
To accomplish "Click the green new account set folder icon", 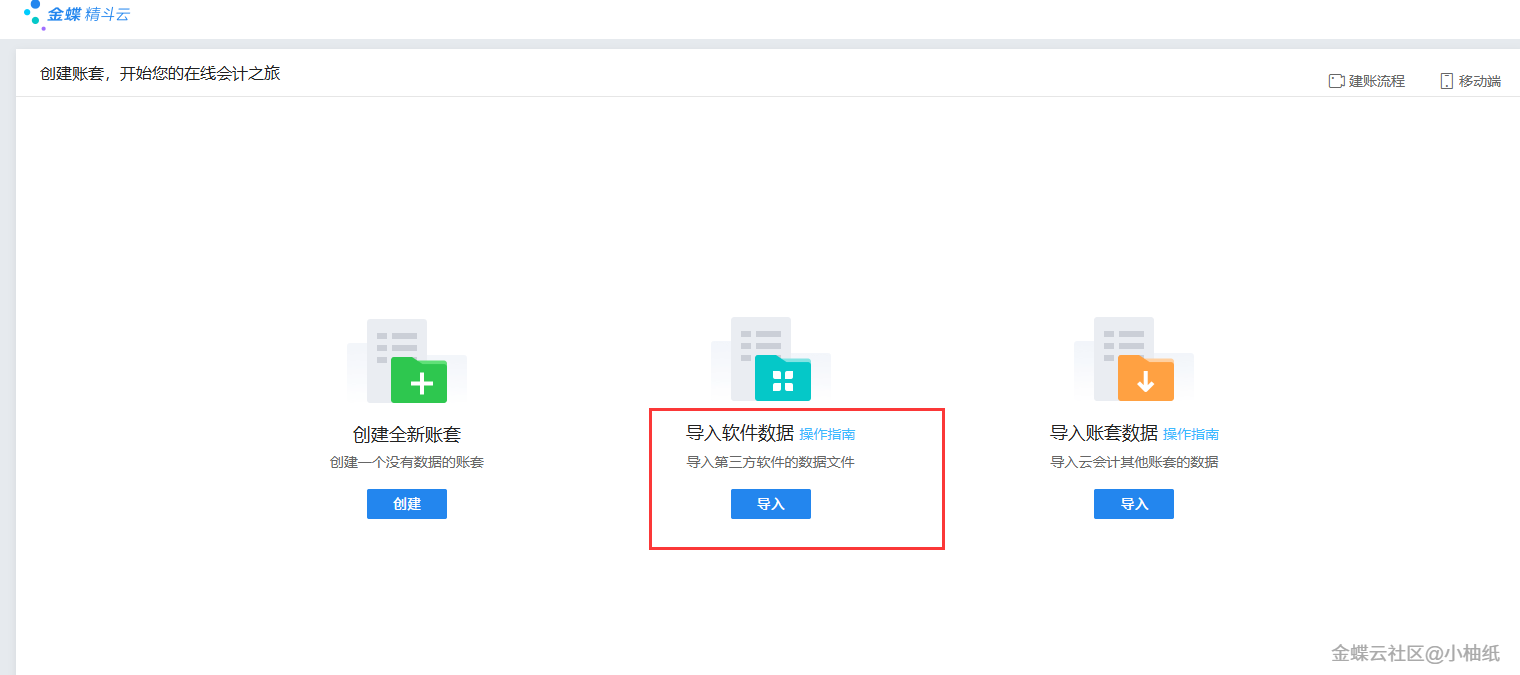I will (x=418, y=379).
